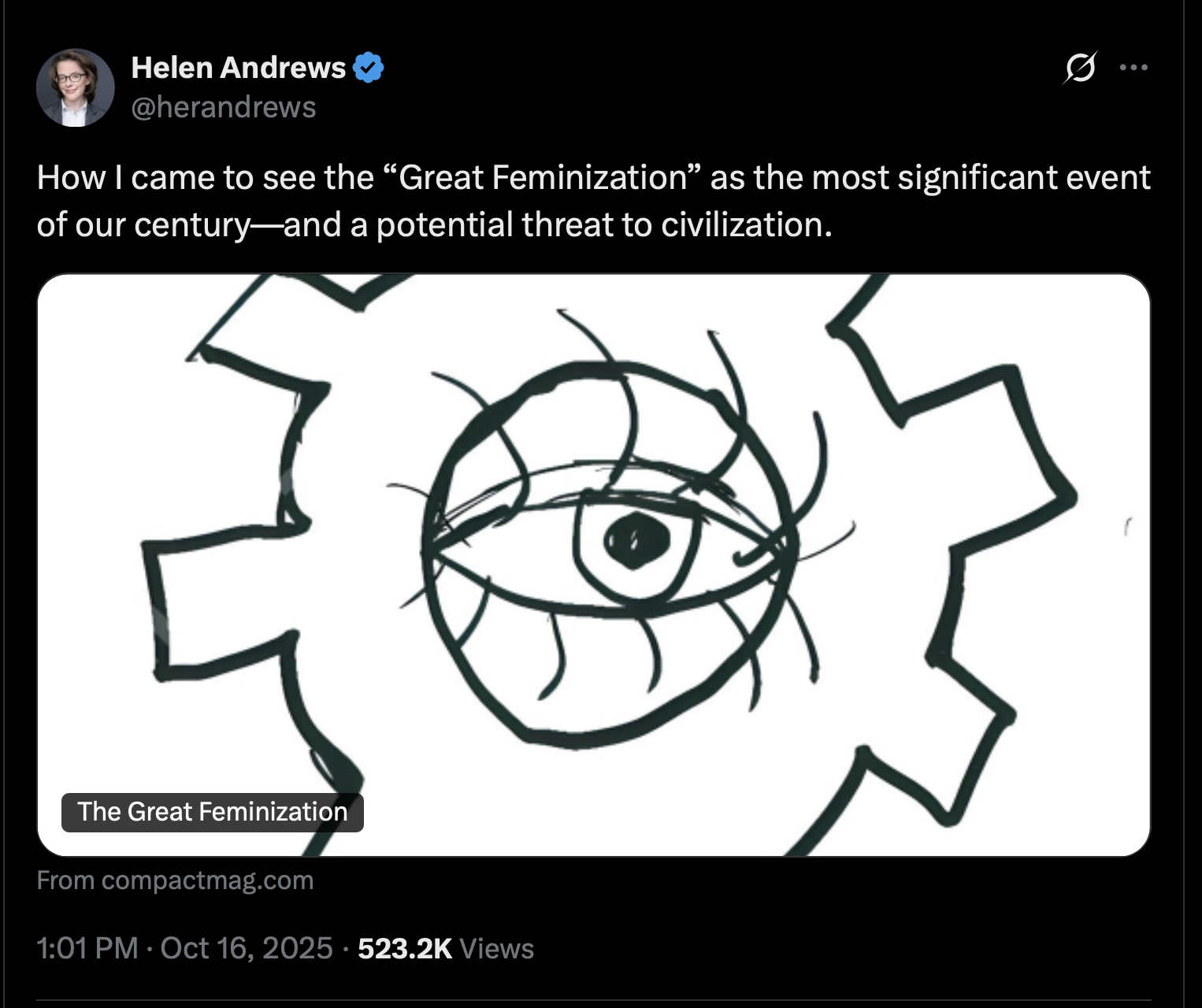Click the blue verified badge
Image resolution: width=1202 pixels, height=1008 pixels.
[x=368, y=68]
